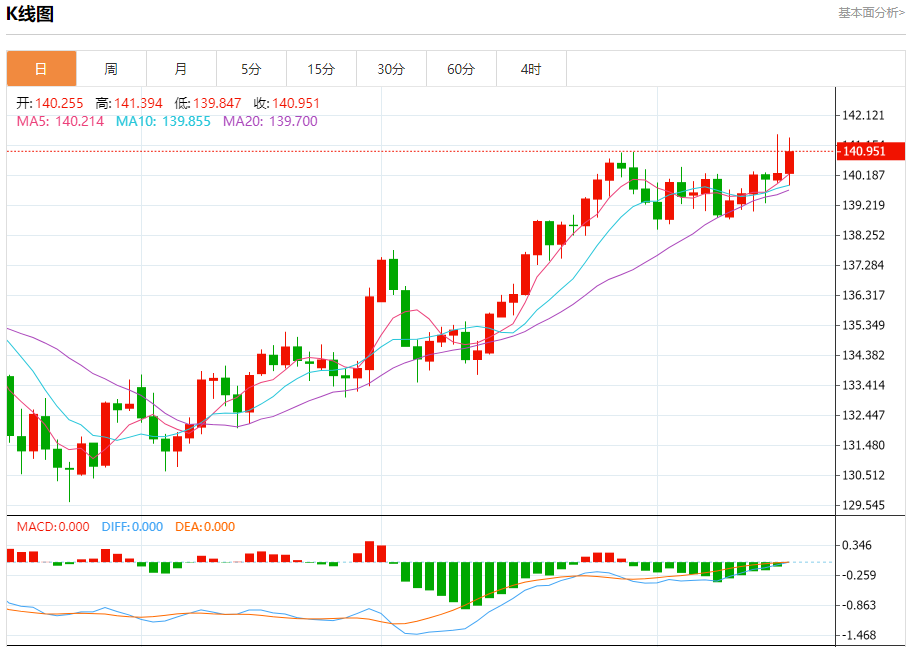Click the red 140.951 current price tag
Image resolution: width=915 pixels, height=647 pixels.
(x=870, y=151)
